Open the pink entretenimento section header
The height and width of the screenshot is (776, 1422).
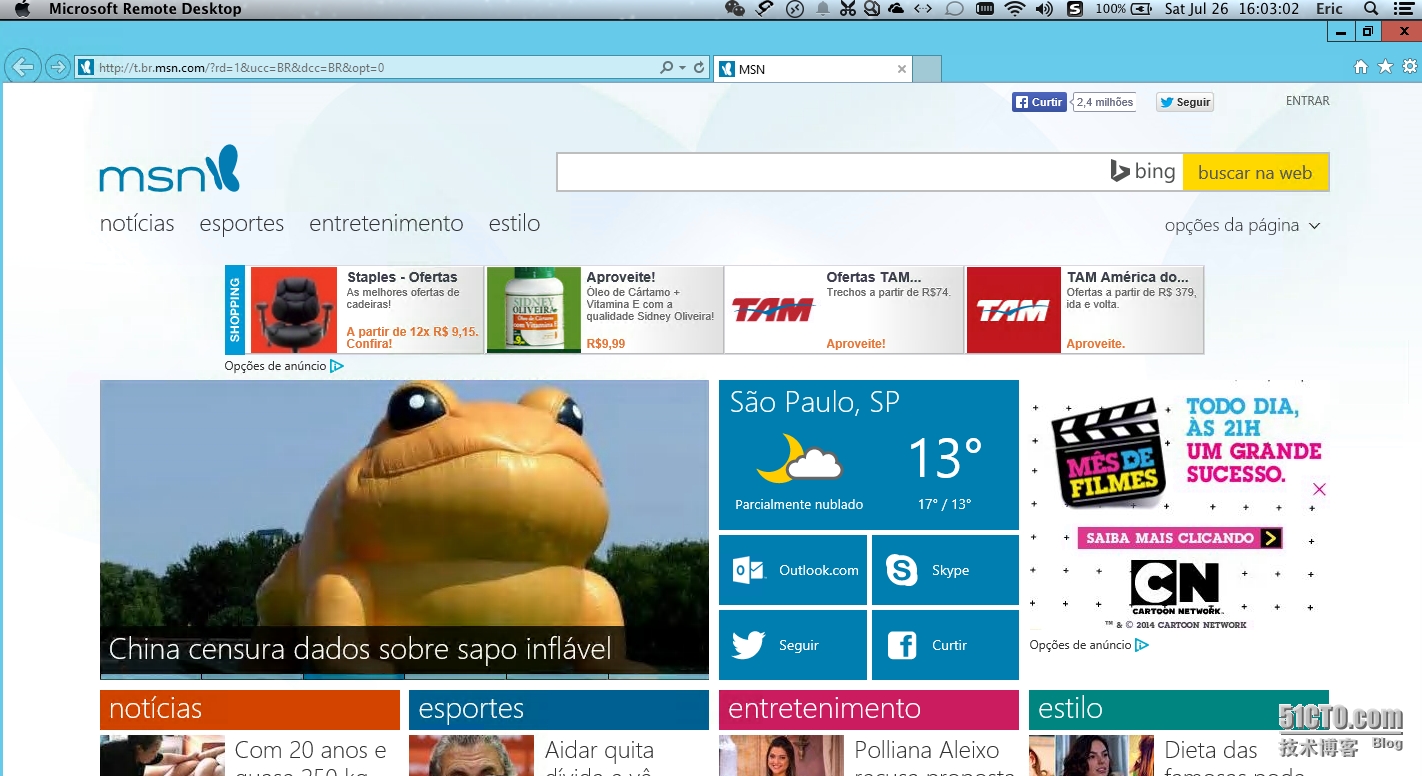coord(869,709)
